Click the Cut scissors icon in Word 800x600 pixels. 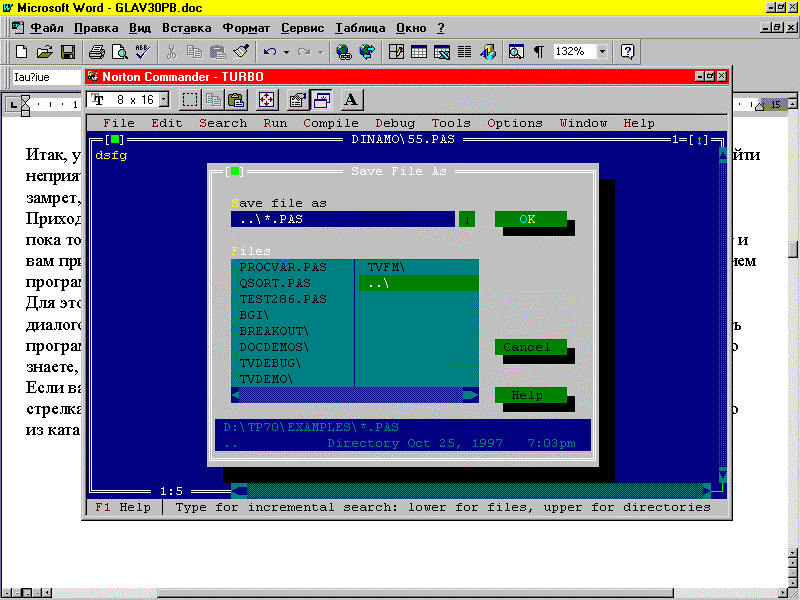[x=171, y=52]
